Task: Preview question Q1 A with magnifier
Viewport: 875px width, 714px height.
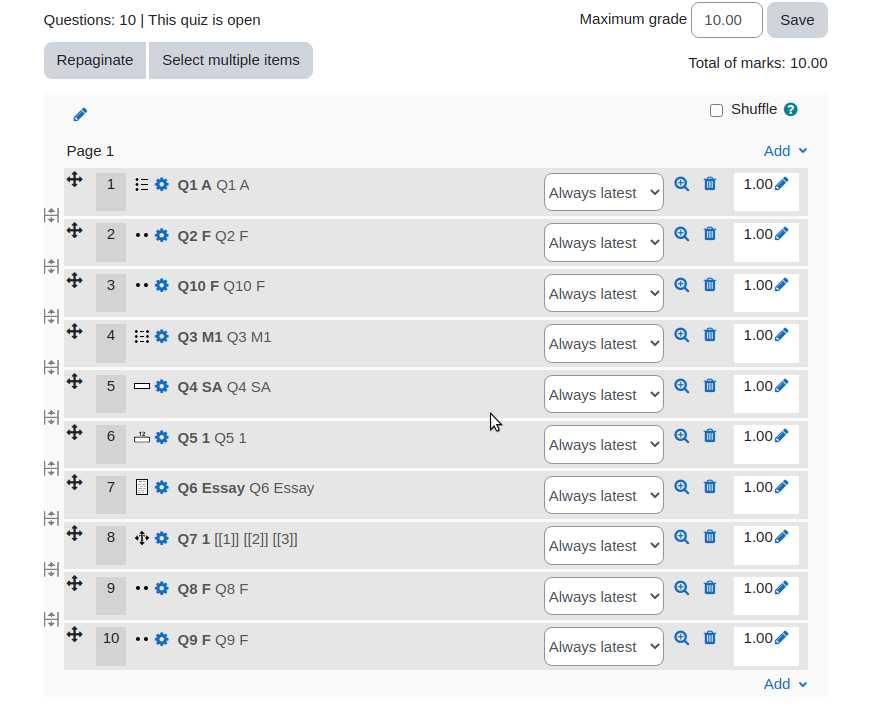Action: pyautogui.click(x=681, y=184)
